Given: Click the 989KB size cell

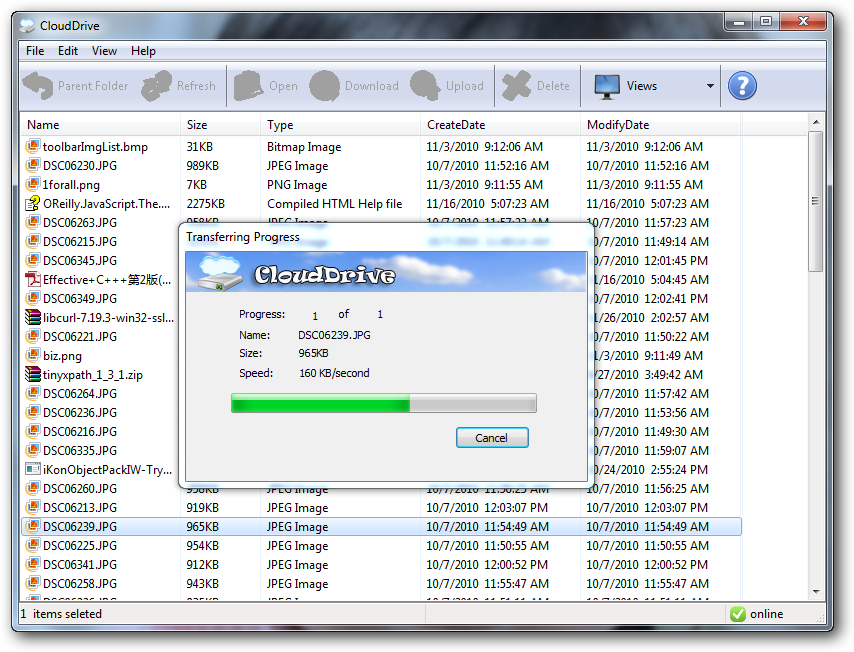Looking at the screenshot, I should 203,166.
